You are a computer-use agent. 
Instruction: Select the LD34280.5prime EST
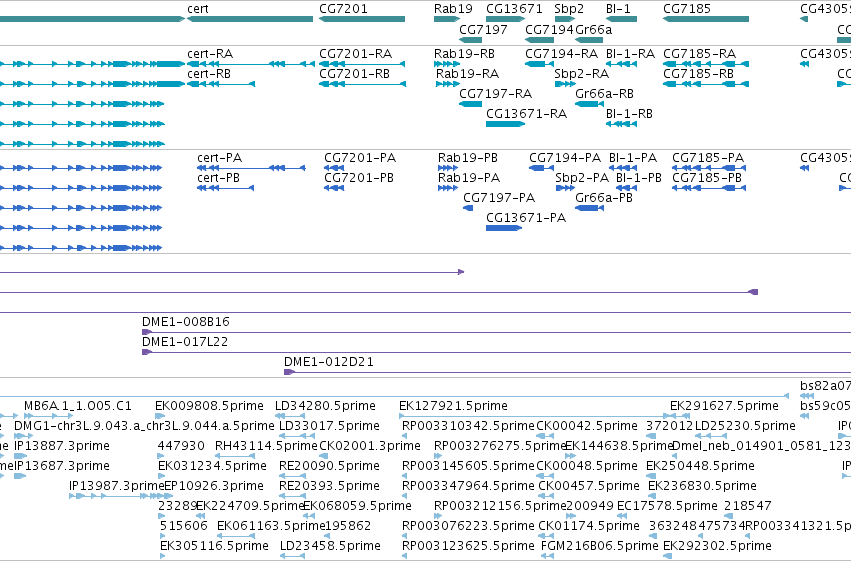[x=290, y=416]
